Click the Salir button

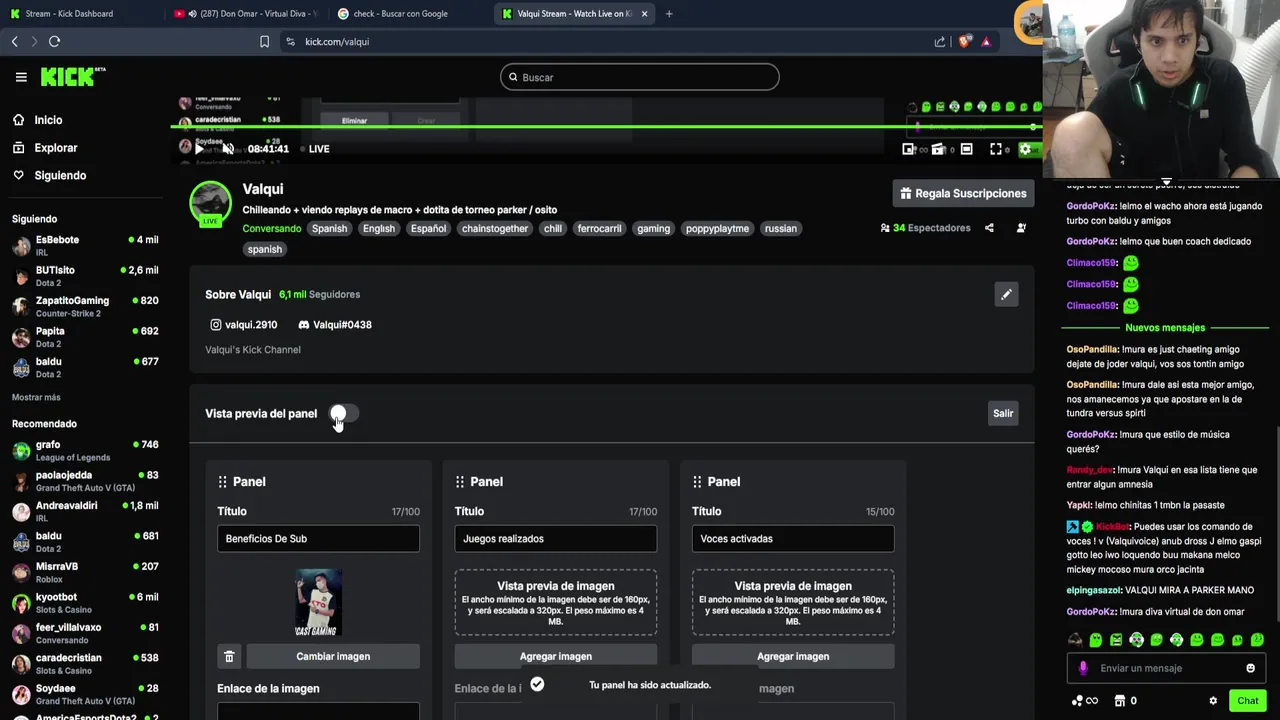pyautogui.click(x=1003, y=413)
